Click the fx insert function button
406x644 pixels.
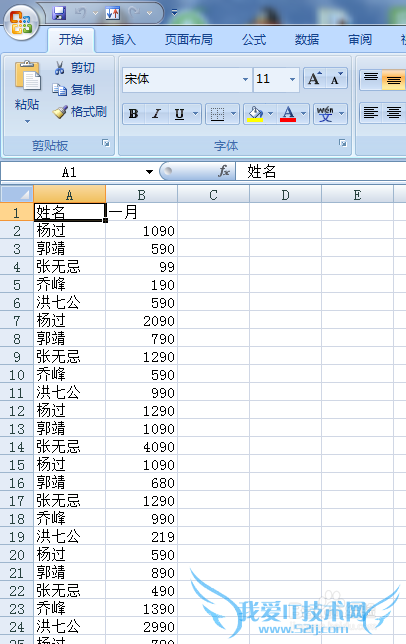[224, 171]
